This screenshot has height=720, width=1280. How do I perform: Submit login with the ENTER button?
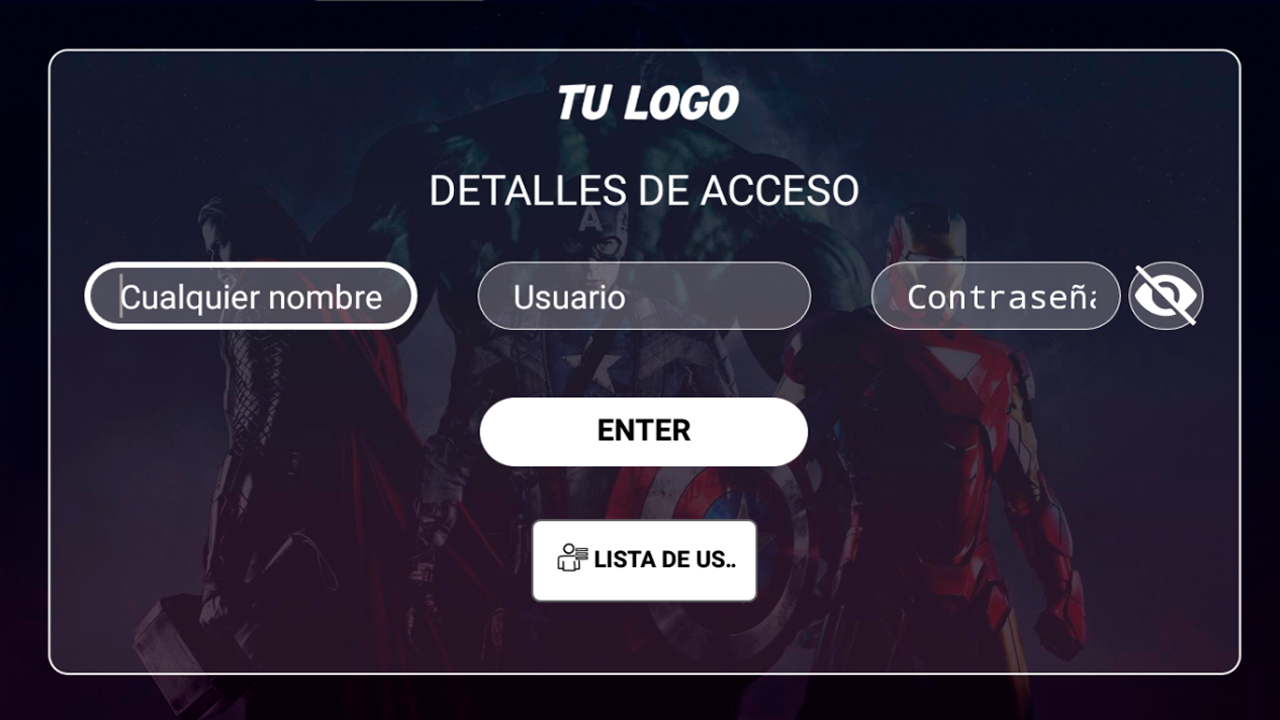[644, 431]
